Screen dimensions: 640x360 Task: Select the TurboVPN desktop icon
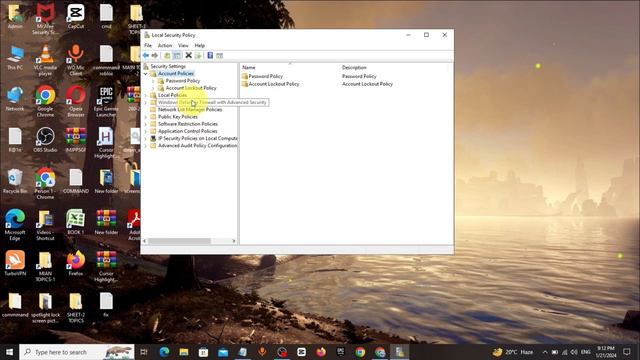(x=15, y=263)
